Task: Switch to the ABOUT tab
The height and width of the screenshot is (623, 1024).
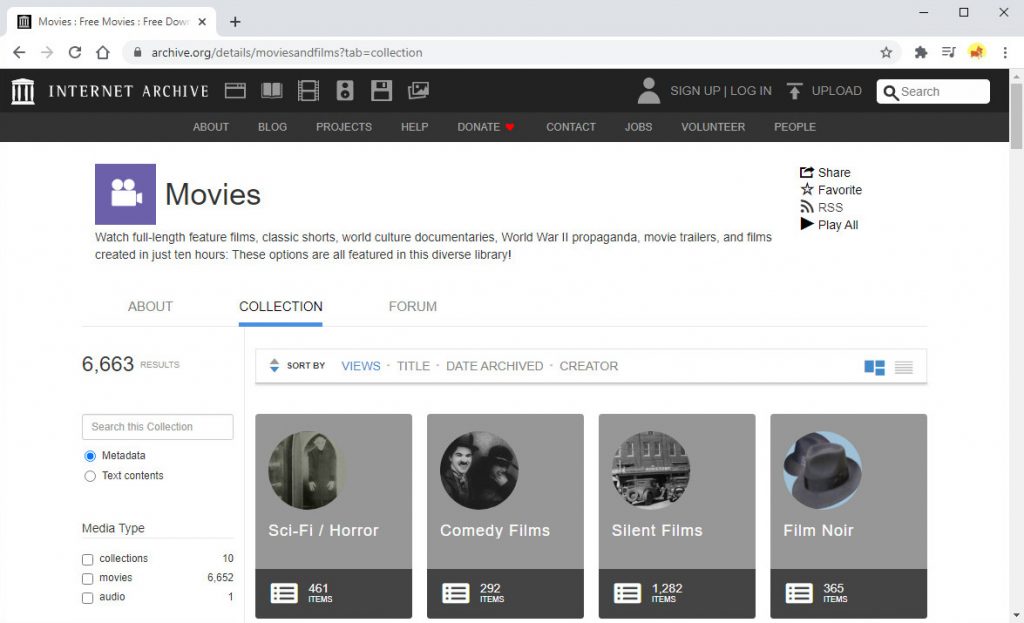Action: click(x=150, y=306)
